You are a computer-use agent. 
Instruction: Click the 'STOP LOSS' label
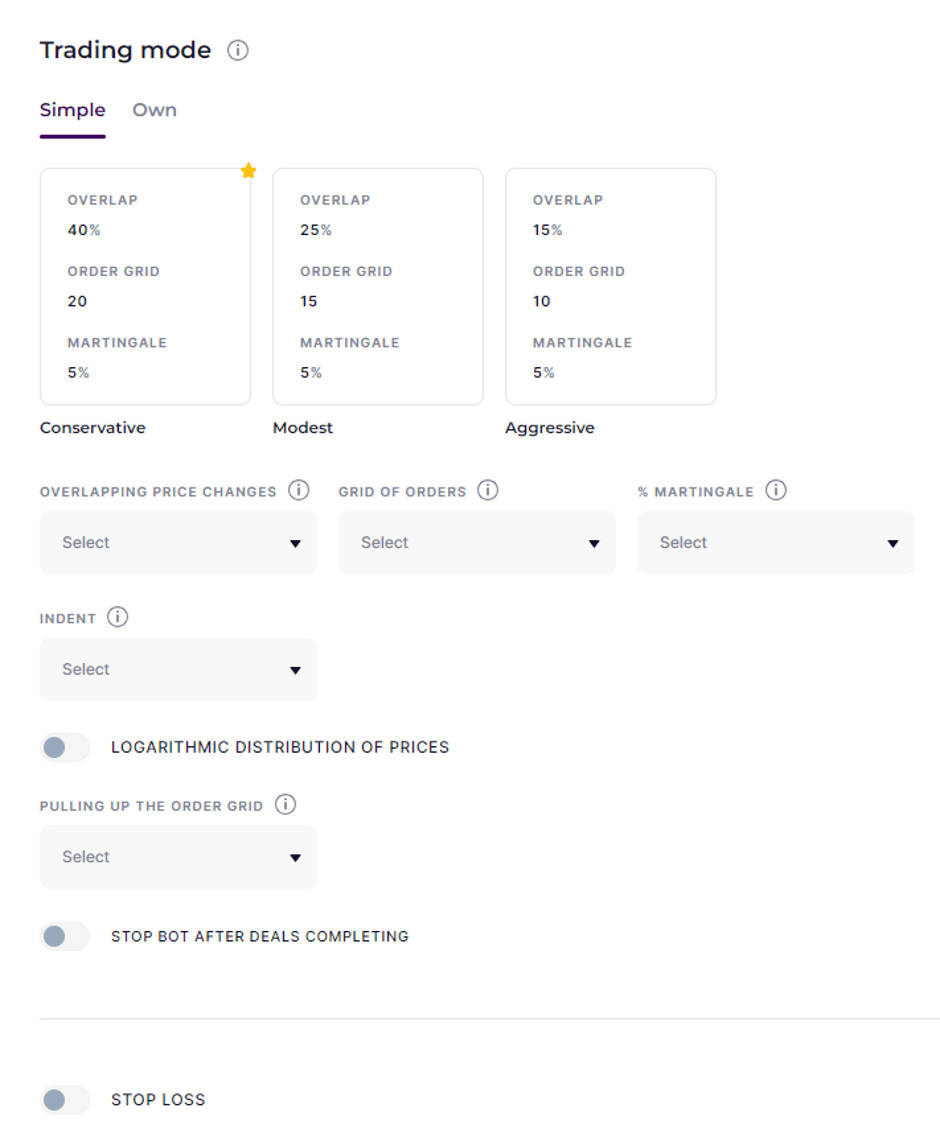point(158,1100)
